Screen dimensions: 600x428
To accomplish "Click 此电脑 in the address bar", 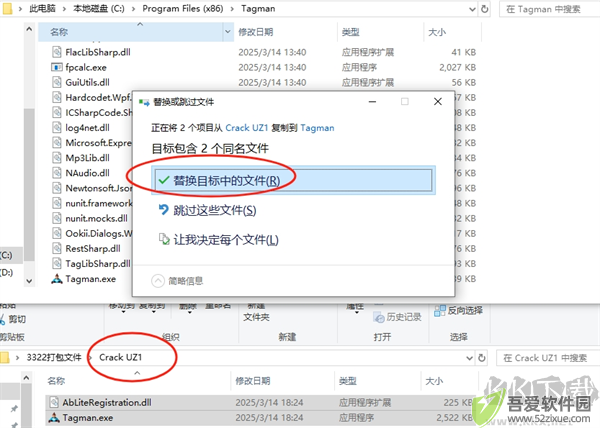I will 42,8.
